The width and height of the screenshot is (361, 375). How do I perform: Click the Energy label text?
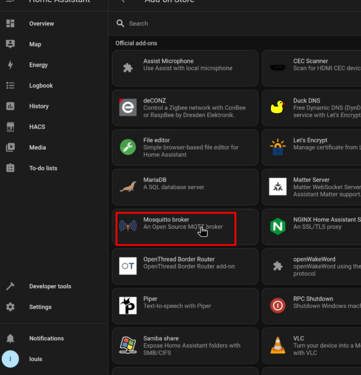38,65
